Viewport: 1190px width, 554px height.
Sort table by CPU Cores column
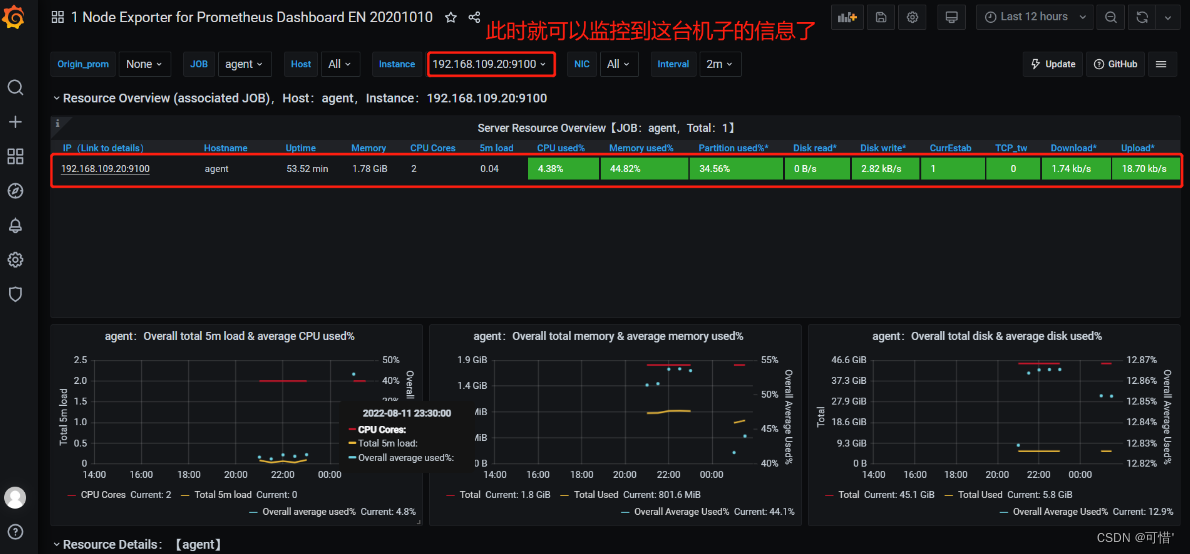coord(433,148)
